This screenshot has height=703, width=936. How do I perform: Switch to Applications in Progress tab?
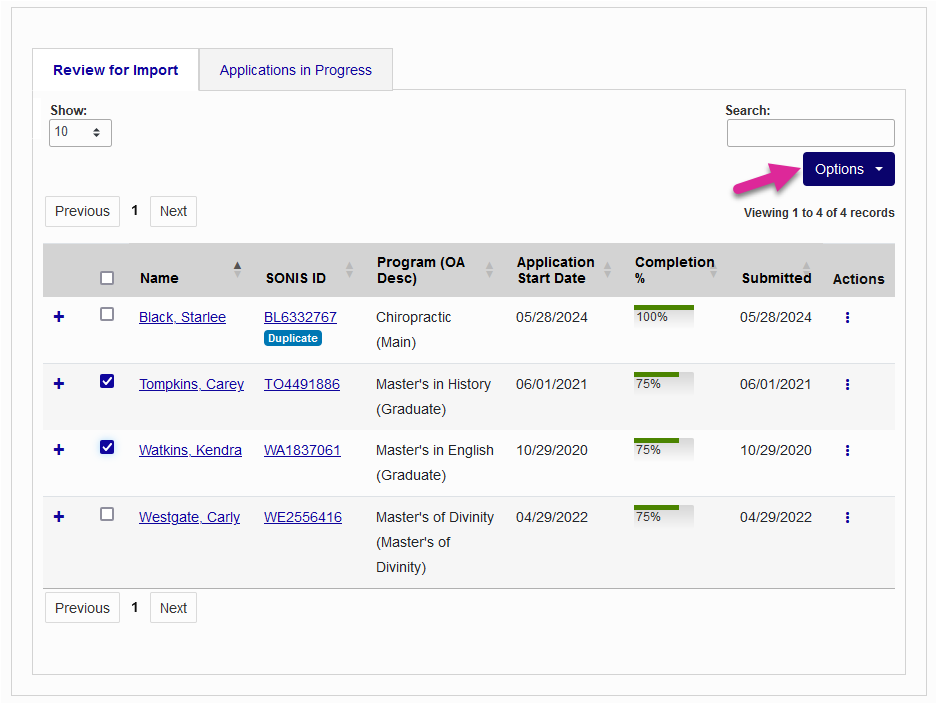coord(295,70)
